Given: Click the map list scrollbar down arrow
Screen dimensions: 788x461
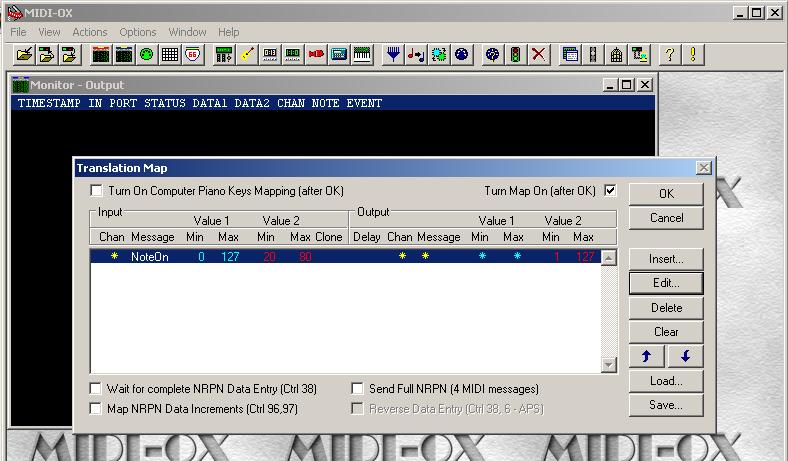Looking at the screenshot, I should point(609,365).
